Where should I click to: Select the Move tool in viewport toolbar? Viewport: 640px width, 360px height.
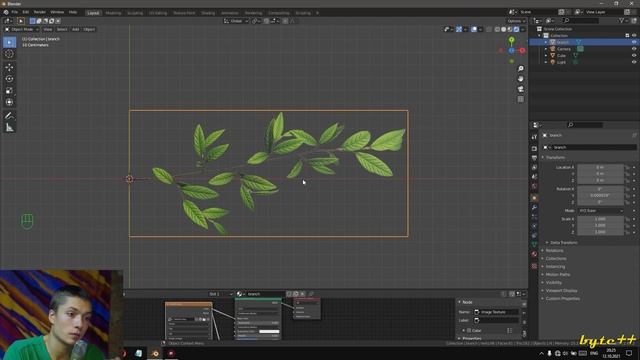9,67
